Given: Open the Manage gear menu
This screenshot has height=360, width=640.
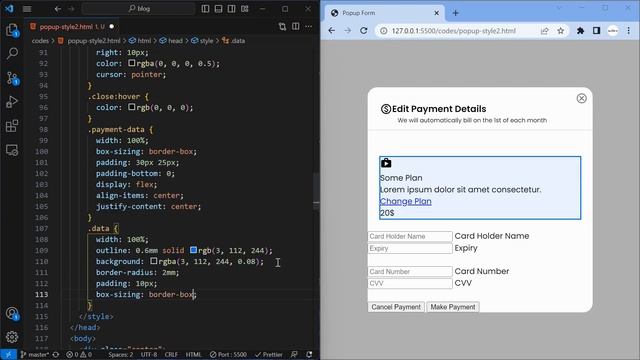Looking at the screenshot, I should click(12, 337).
